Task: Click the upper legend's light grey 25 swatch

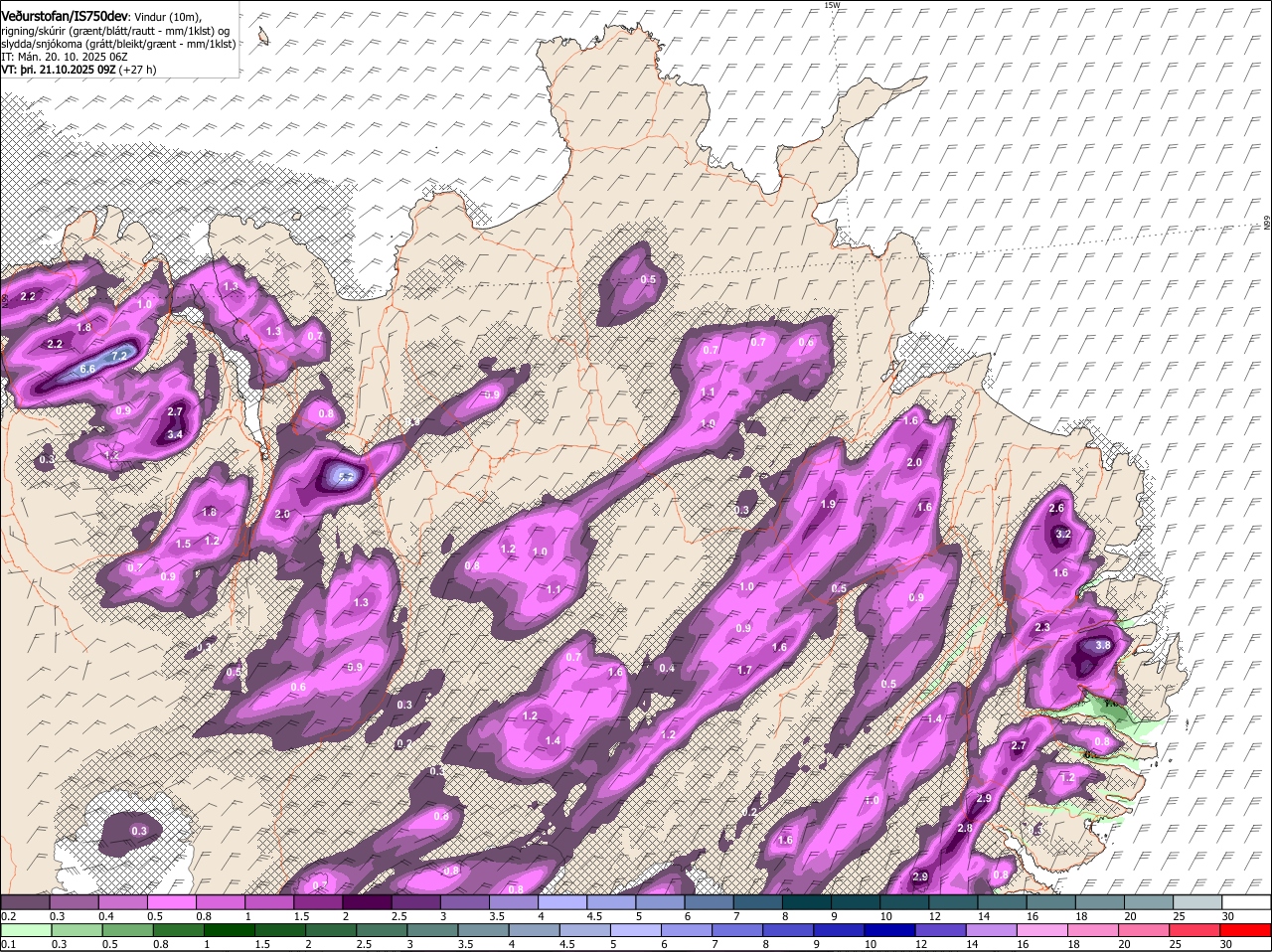Action: 1198,901
